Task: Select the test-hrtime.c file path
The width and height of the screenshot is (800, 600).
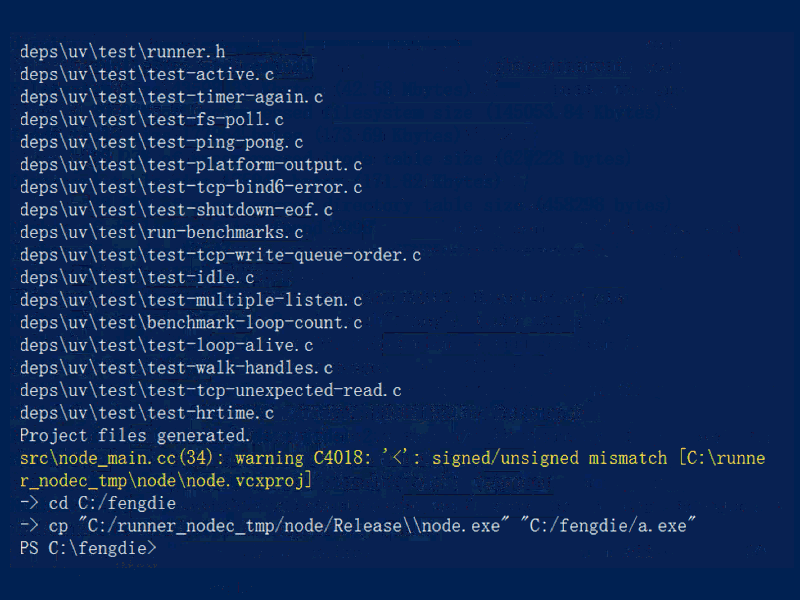Action: click(147, 413)
